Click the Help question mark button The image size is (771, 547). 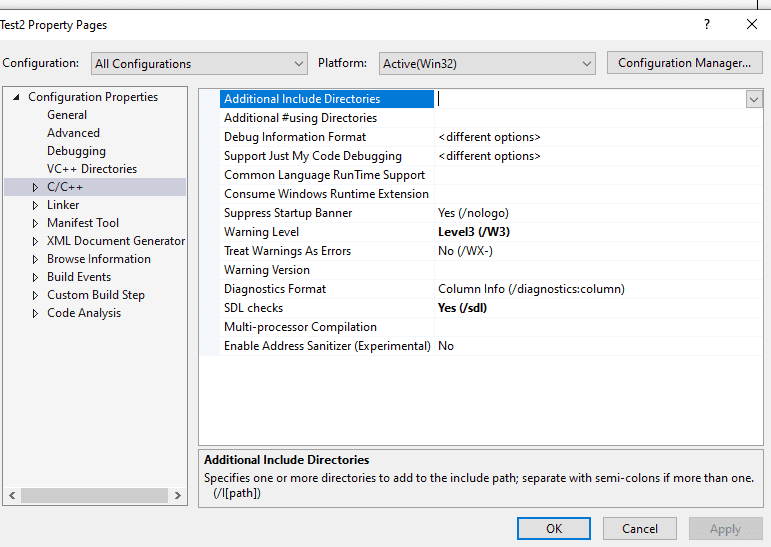click(707, 25)
